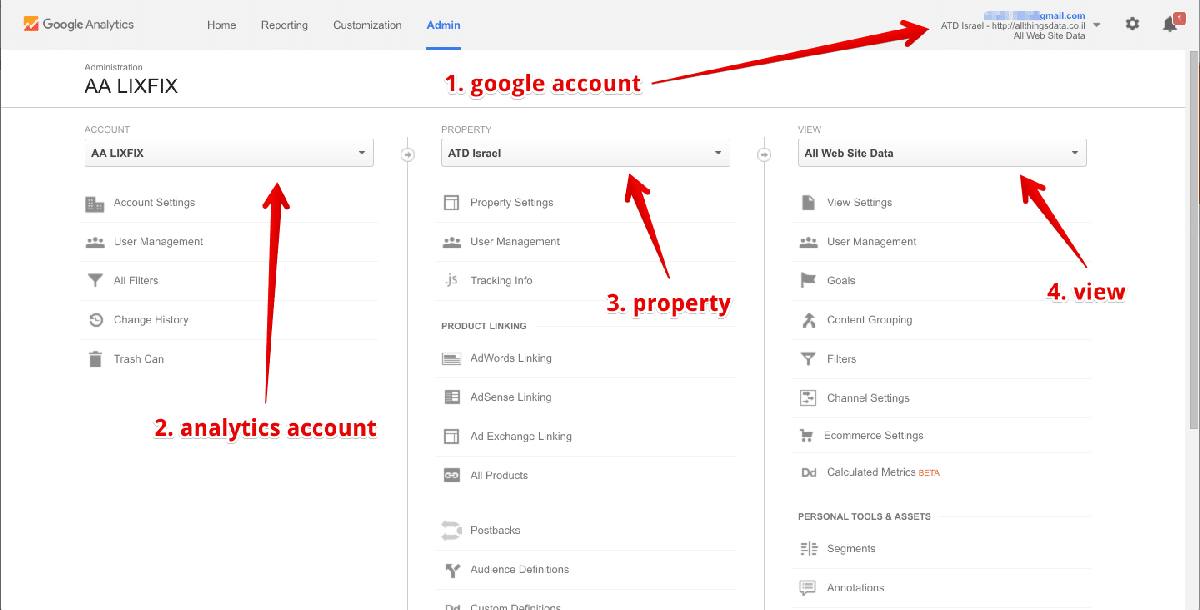Screen dimensions: 1200x610
Task: Click the arrow between Property and View columns
Action: click(764, 154)
